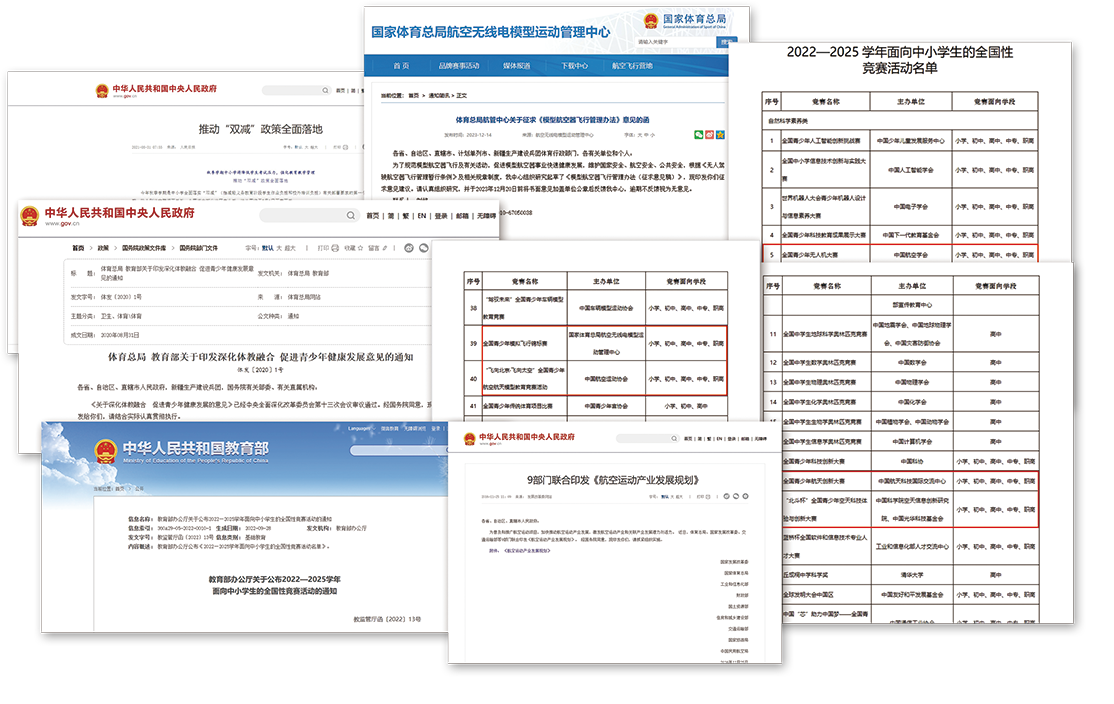Click the search bar on the 教育部 page
Viewport: 1114px width, 704px height.
coord(398,450)
